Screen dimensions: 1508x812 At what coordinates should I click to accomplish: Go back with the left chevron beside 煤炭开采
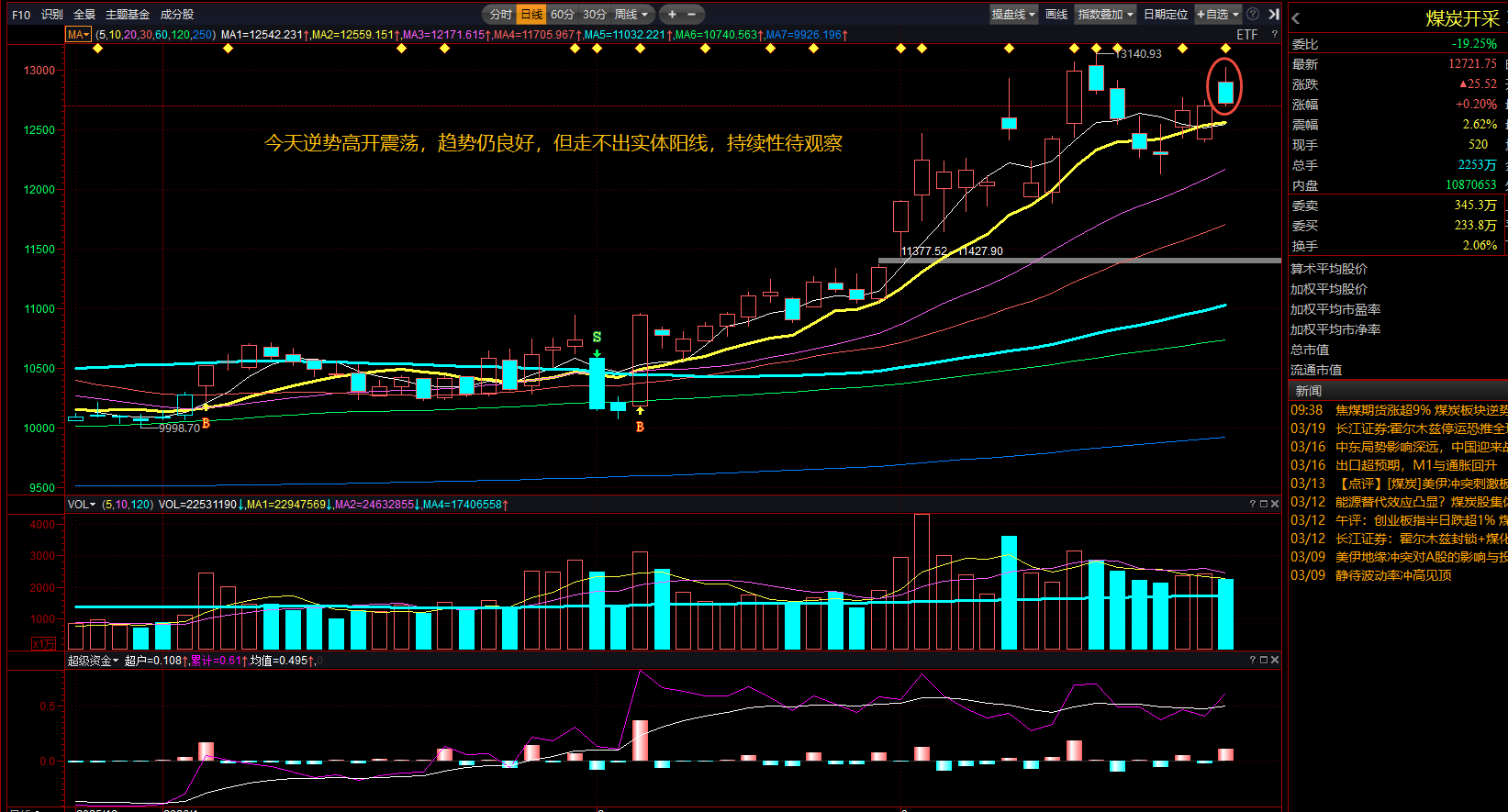[x=1296, y=18]
